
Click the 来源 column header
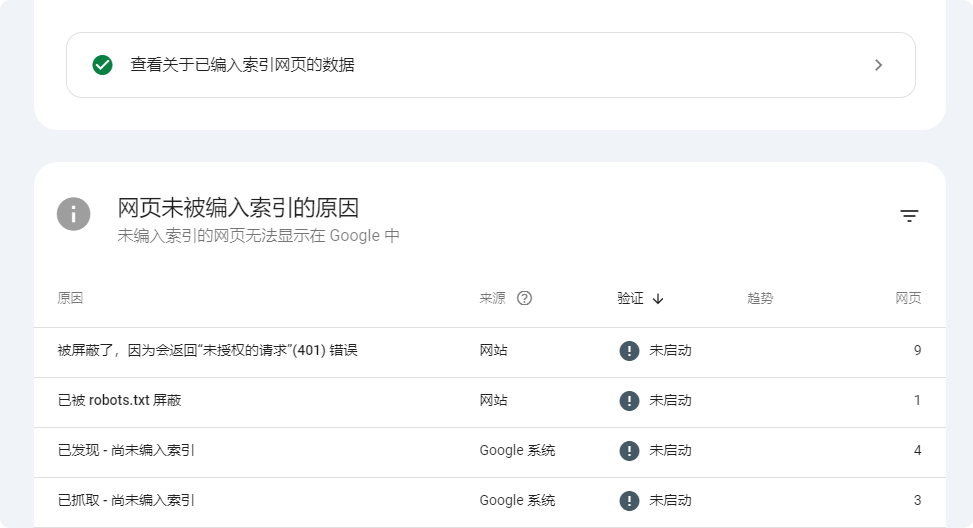point(492,298)
